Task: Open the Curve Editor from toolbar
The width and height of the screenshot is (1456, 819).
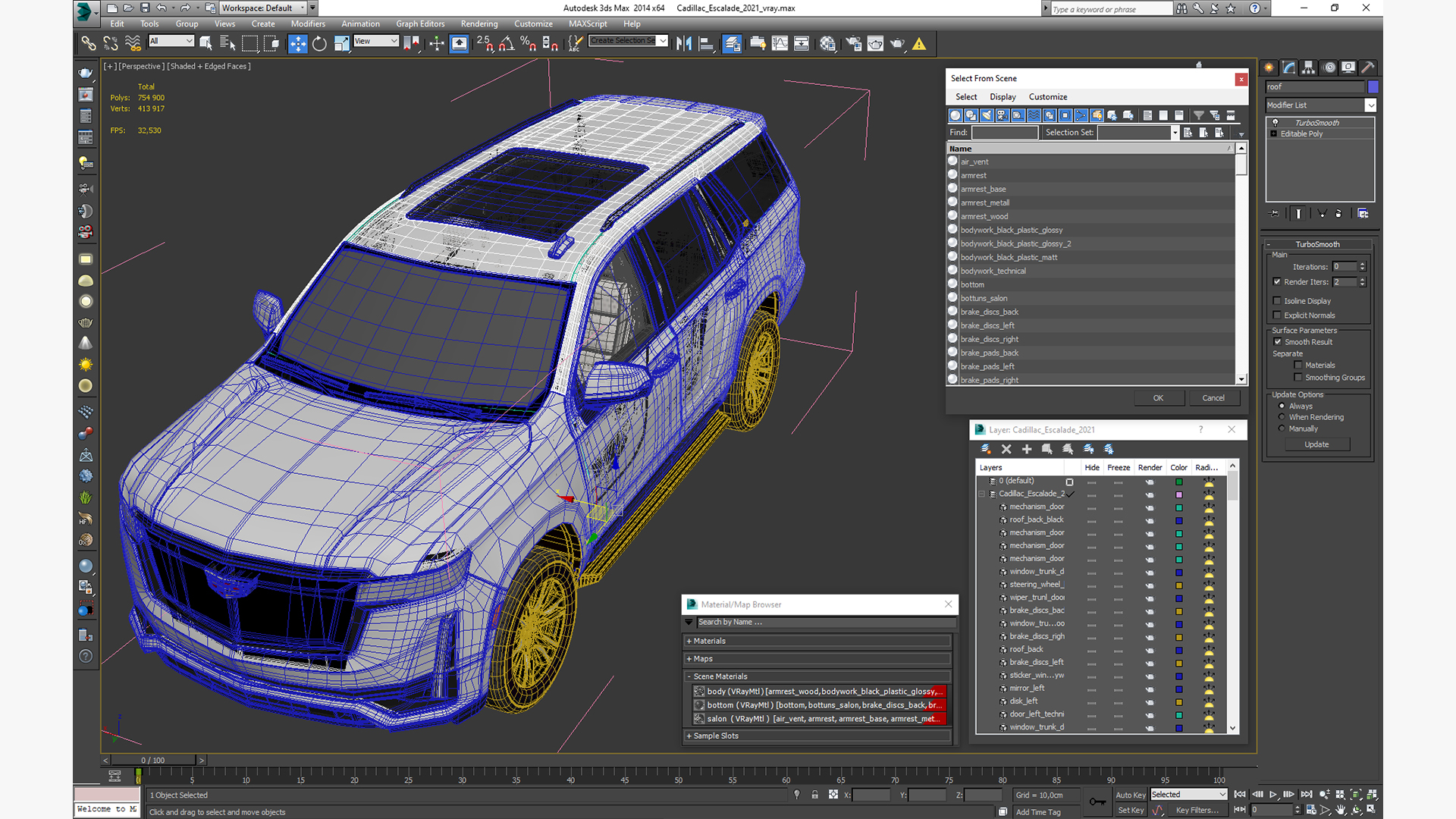Action: [780, 44]
